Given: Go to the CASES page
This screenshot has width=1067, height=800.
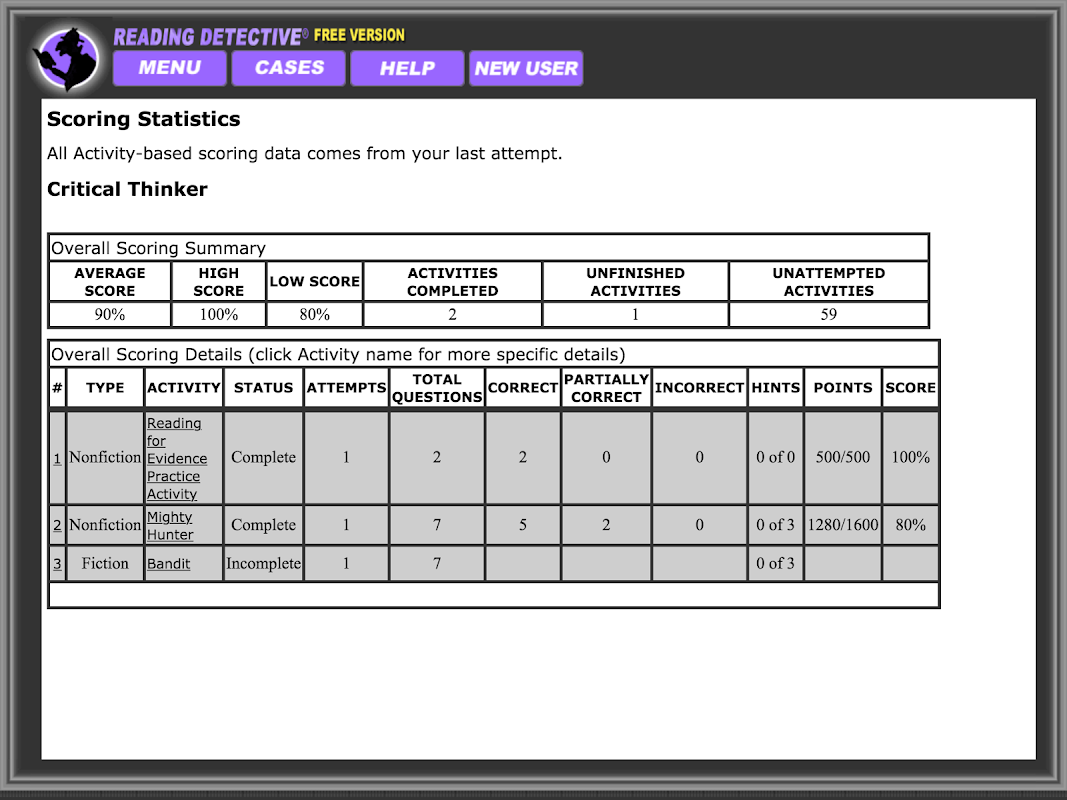Looking at the screenshot, I should click(x=289, y=68).
